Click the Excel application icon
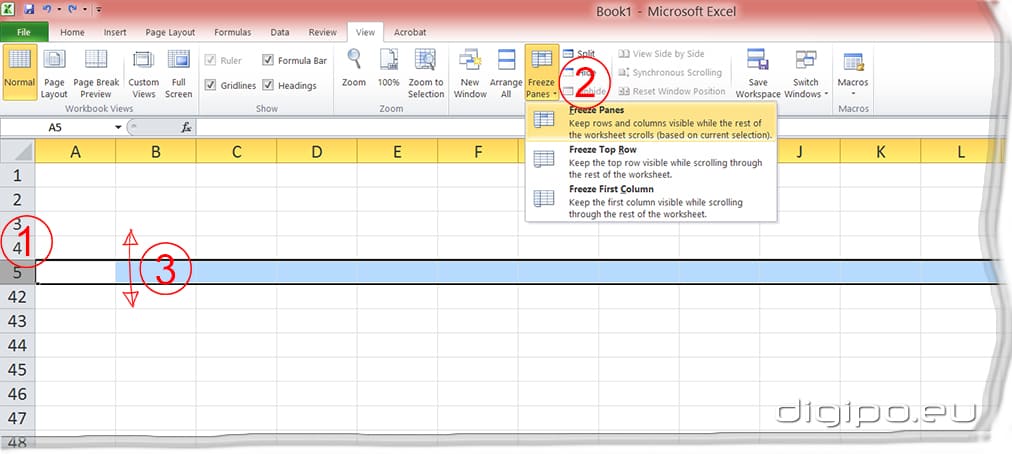Viewport: 1012px width, 454px height. tap(9, 10)
